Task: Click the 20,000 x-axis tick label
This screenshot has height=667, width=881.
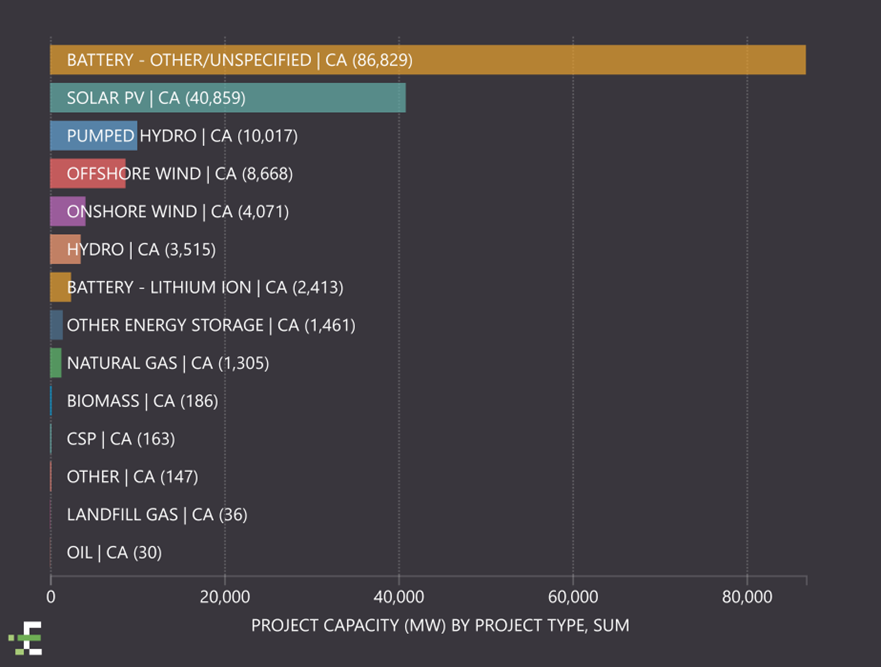Action: pos(225,597)
